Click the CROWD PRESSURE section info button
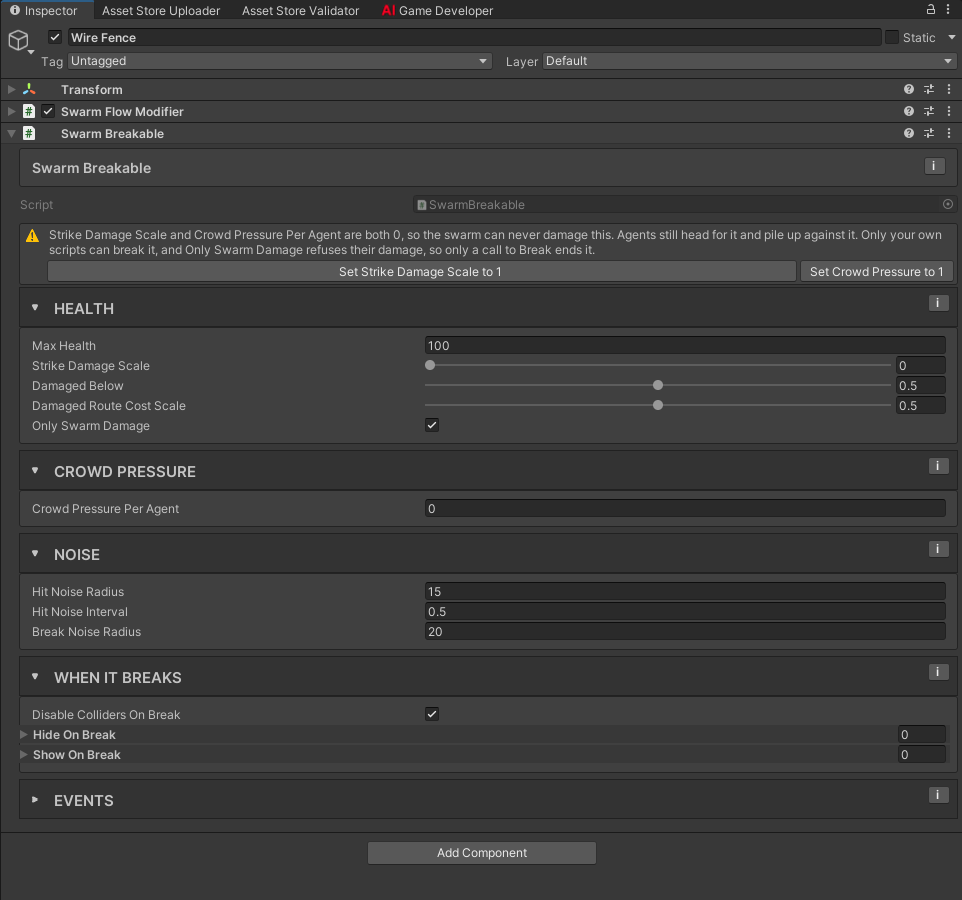This screenshot has width=962, height=900. (x=938, y=466)
